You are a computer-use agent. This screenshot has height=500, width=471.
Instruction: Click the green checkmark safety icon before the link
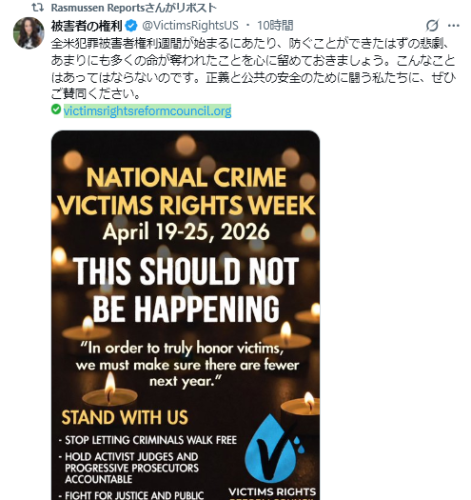tap(56, 109)
